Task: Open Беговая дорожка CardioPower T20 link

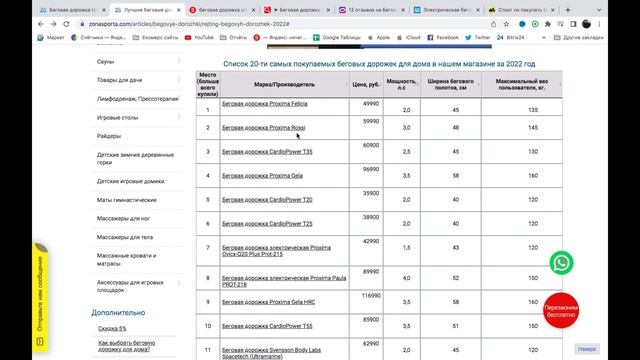Action: click(x=267, y=200)
